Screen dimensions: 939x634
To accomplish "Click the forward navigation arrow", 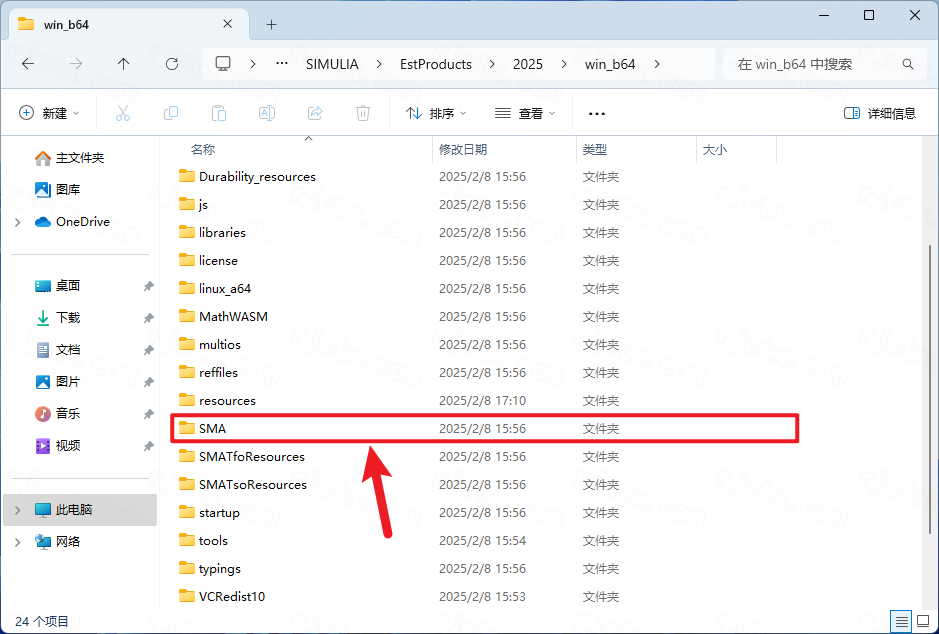I will click(x=76, y=64).
